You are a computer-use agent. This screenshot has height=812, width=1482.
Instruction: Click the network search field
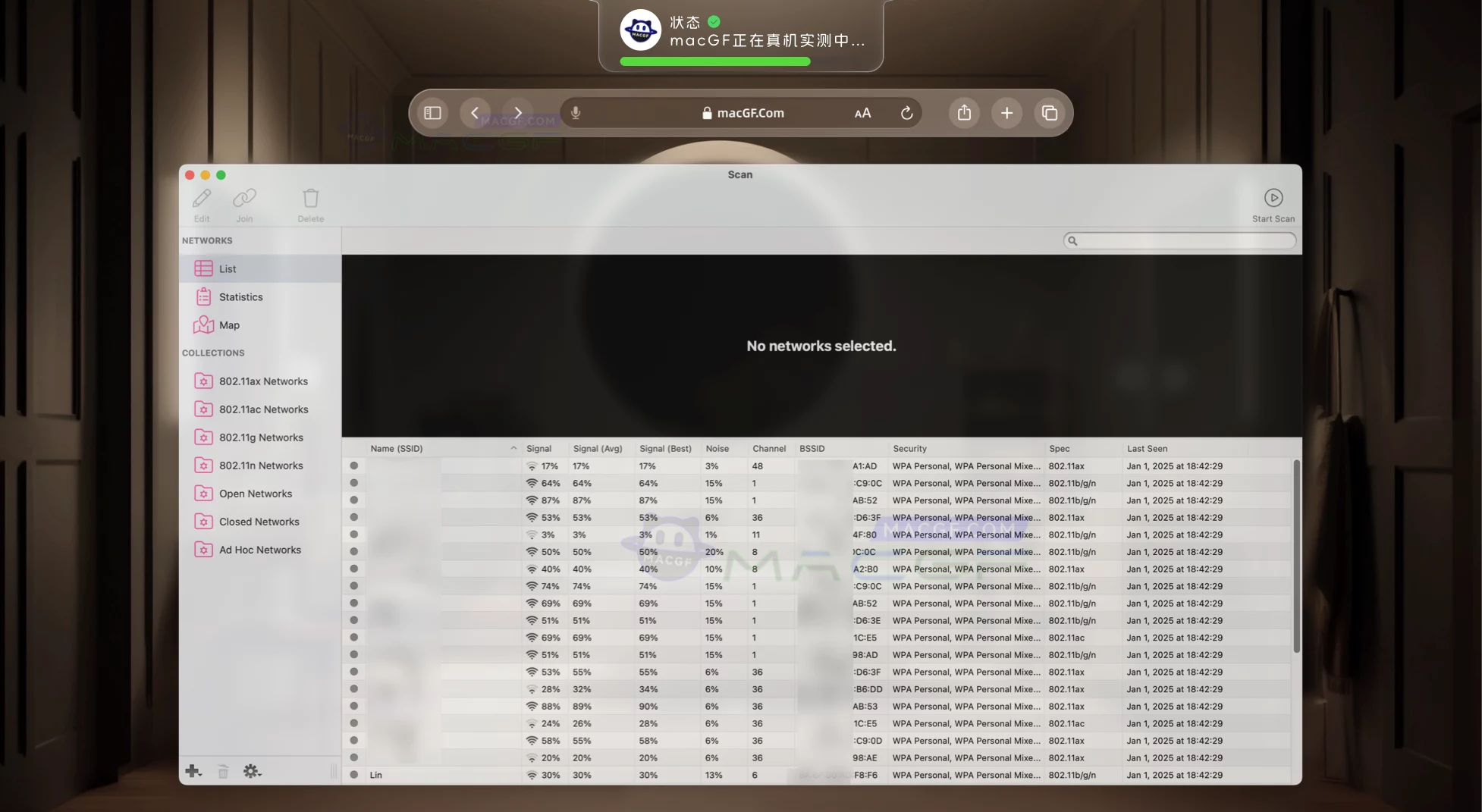[x=1179, y=240]
